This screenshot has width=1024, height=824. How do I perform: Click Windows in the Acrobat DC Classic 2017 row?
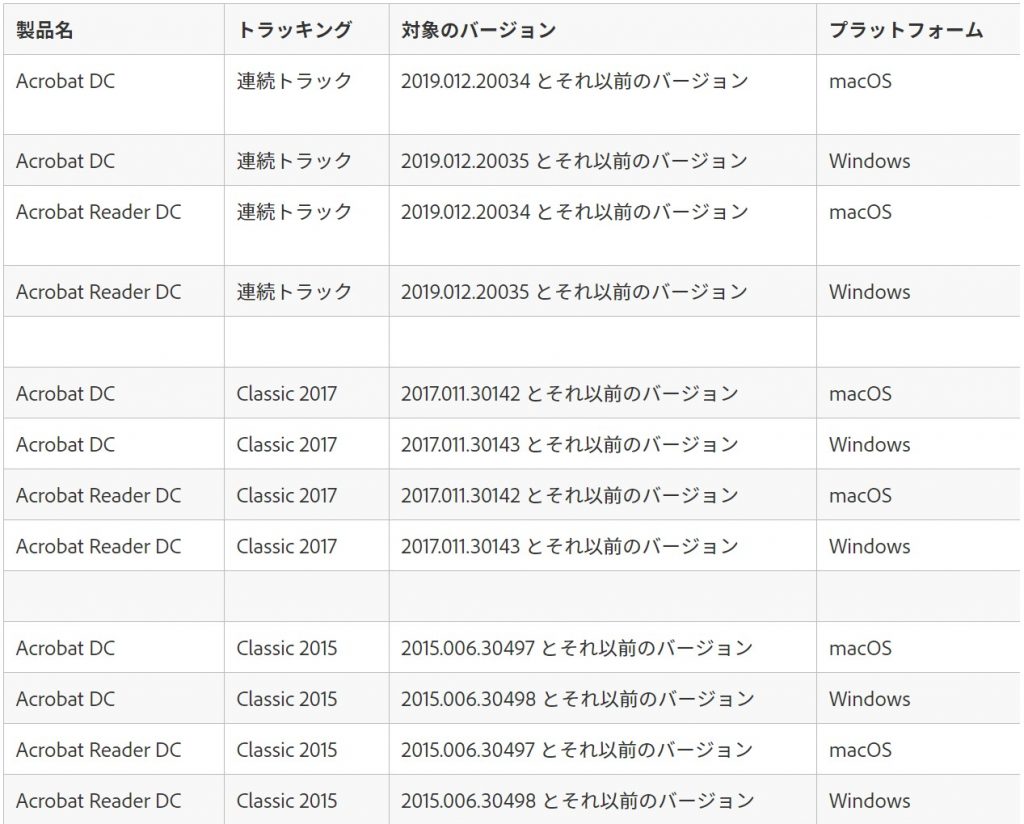[869, 444]
